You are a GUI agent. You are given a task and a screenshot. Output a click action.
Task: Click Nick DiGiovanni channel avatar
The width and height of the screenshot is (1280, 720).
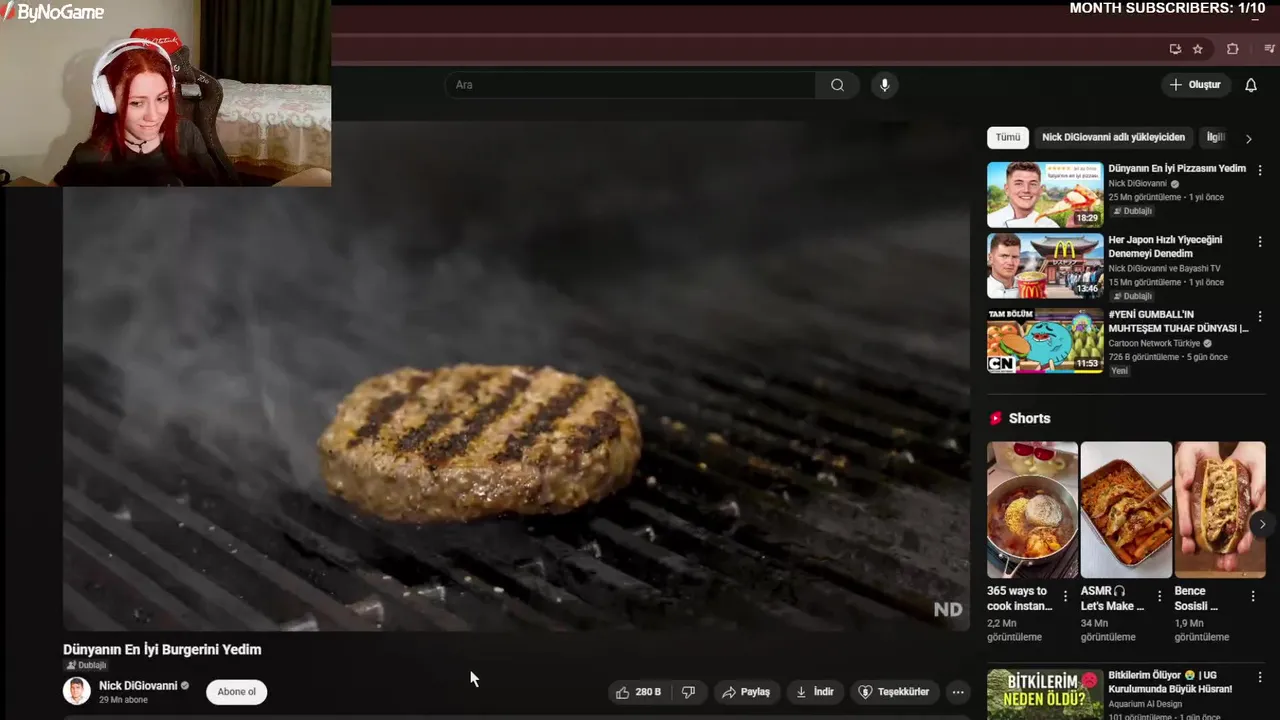[77, 691]
